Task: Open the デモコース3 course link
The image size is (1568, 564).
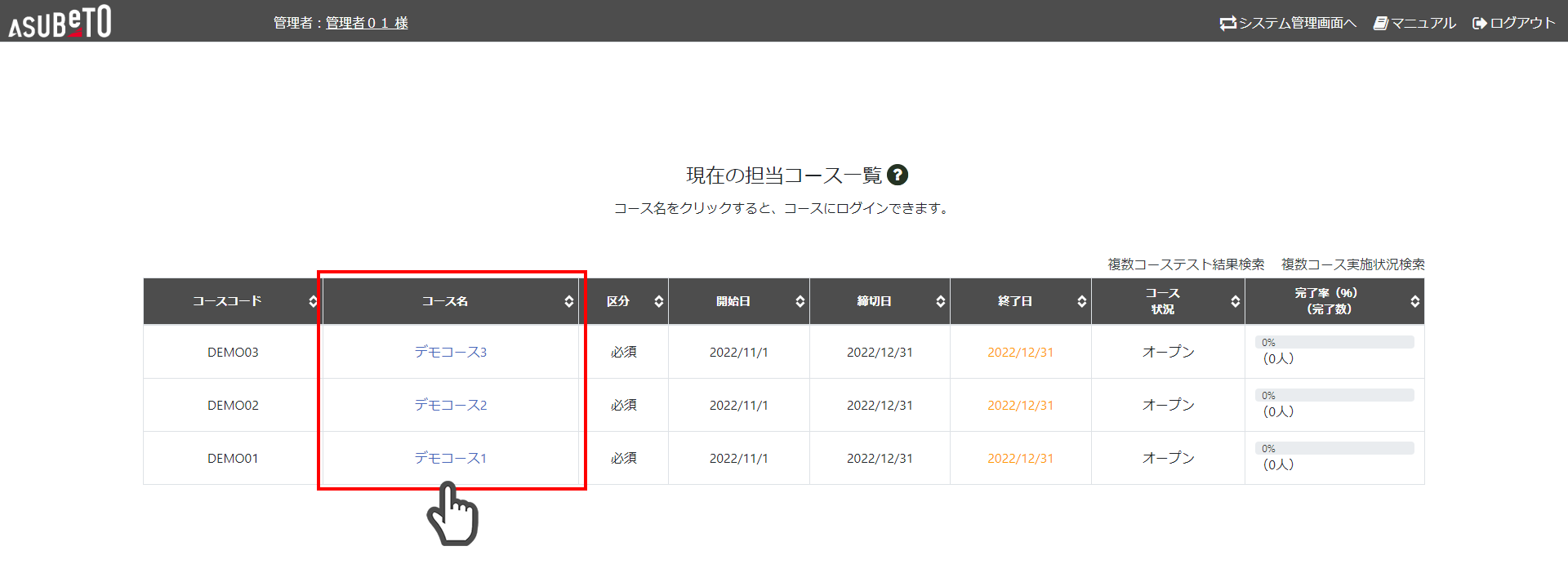Action: click(450, 353)
